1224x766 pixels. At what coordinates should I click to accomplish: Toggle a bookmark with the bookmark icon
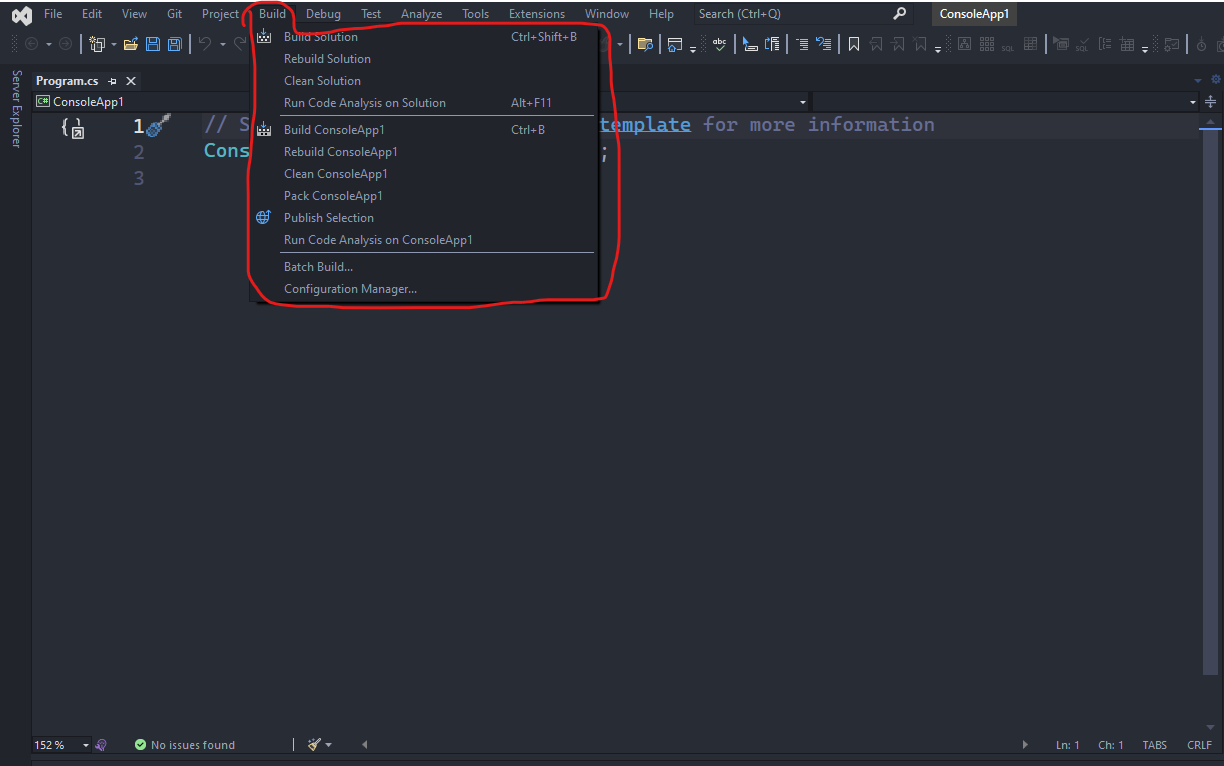click(x=853, y=44)
